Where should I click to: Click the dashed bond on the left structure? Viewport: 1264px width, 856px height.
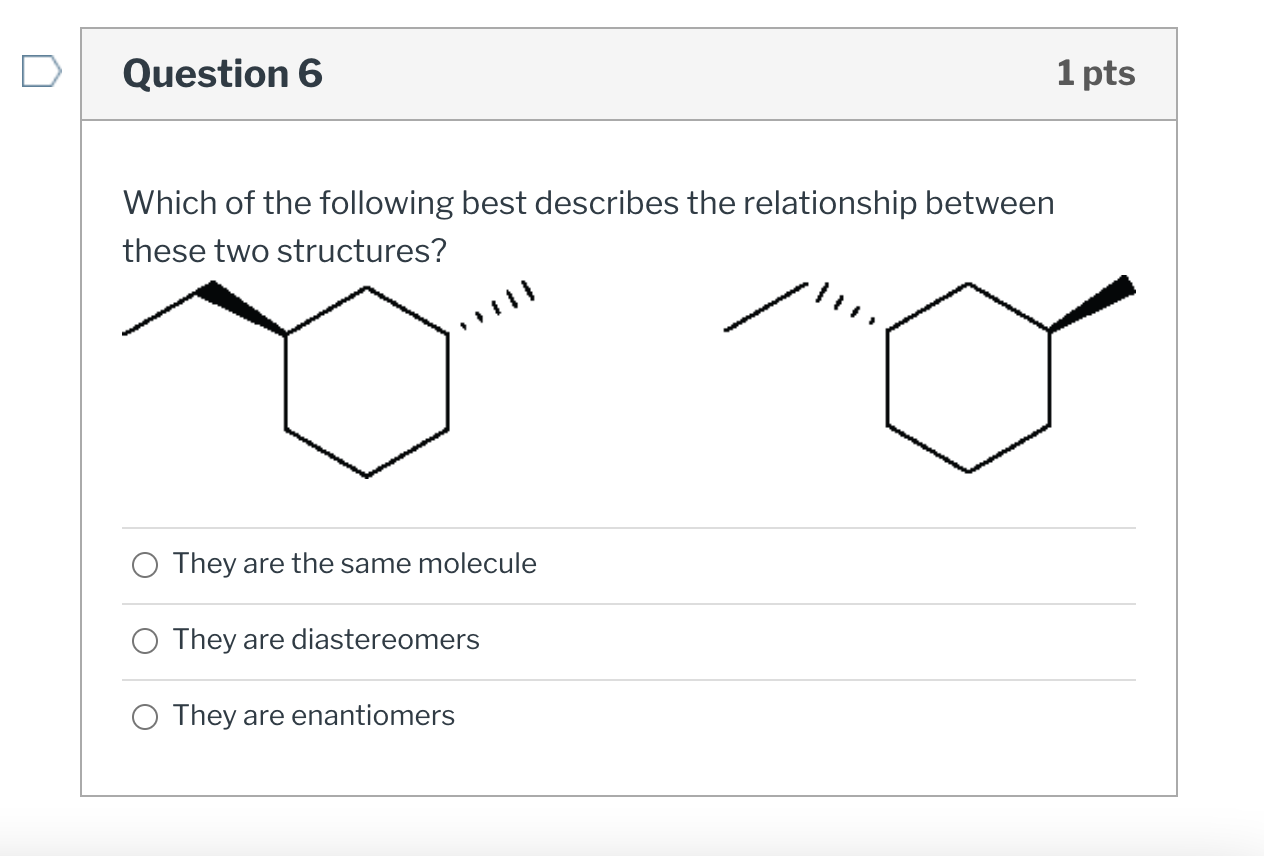[x=495, y=305]
